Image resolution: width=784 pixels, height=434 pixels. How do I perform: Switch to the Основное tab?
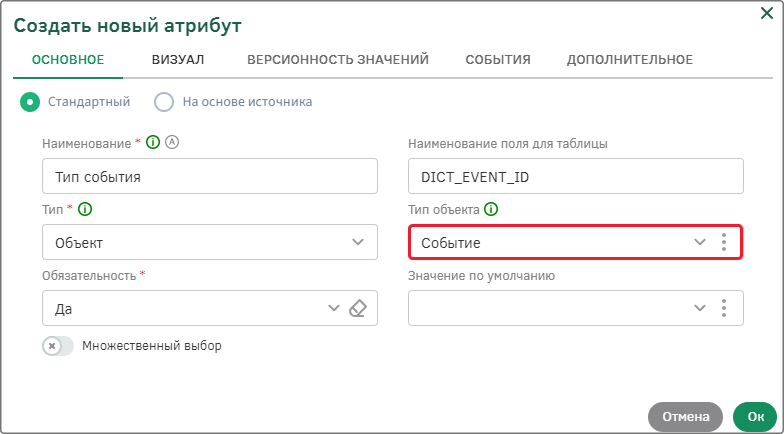[68, 60]
